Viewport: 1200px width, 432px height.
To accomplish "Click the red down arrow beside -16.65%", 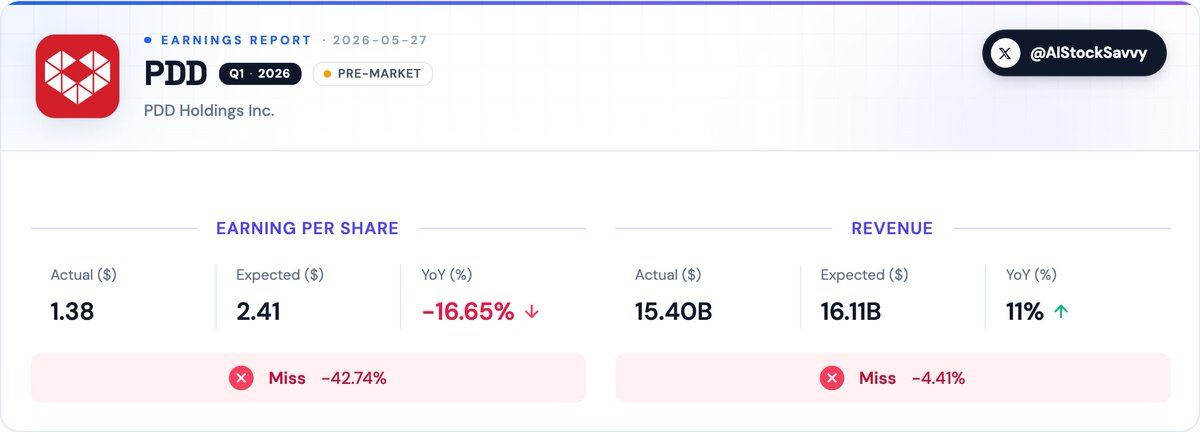I will click(532, 312).
